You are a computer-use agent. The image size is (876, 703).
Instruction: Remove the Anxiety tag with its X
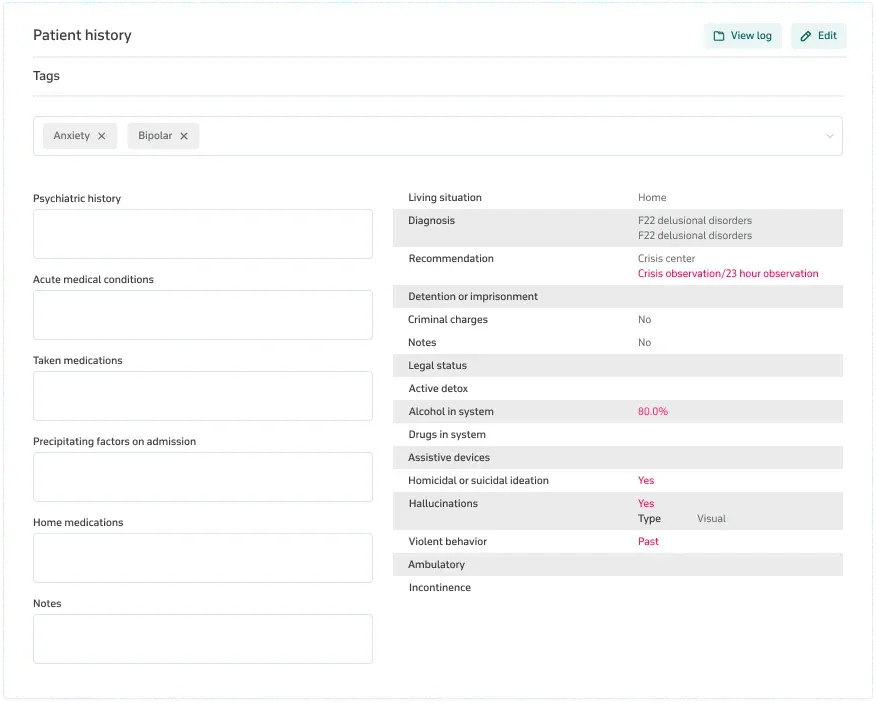102,136
